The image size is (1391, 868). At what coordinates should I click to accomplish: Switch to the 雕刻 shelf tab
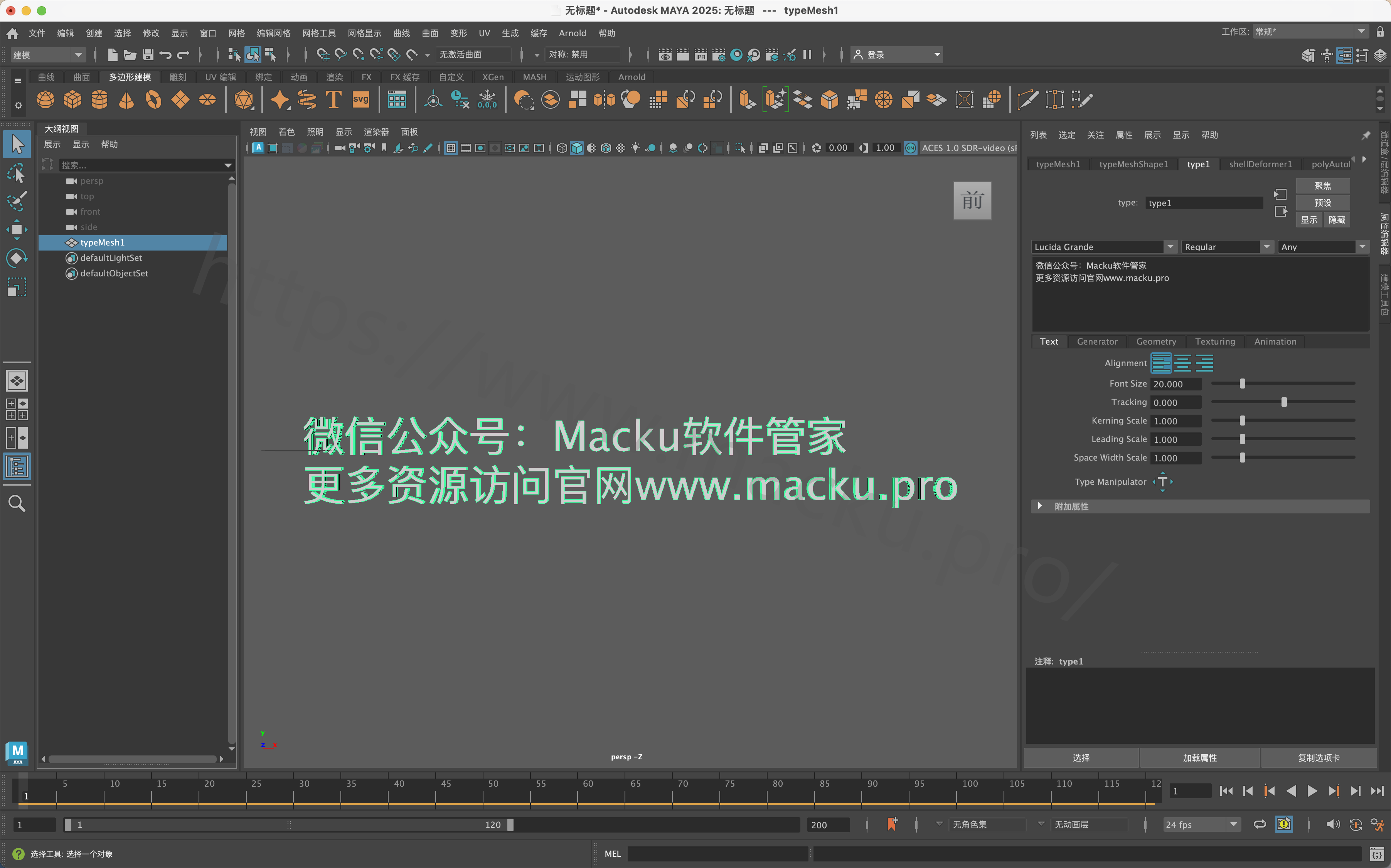(x=178, y=77)
